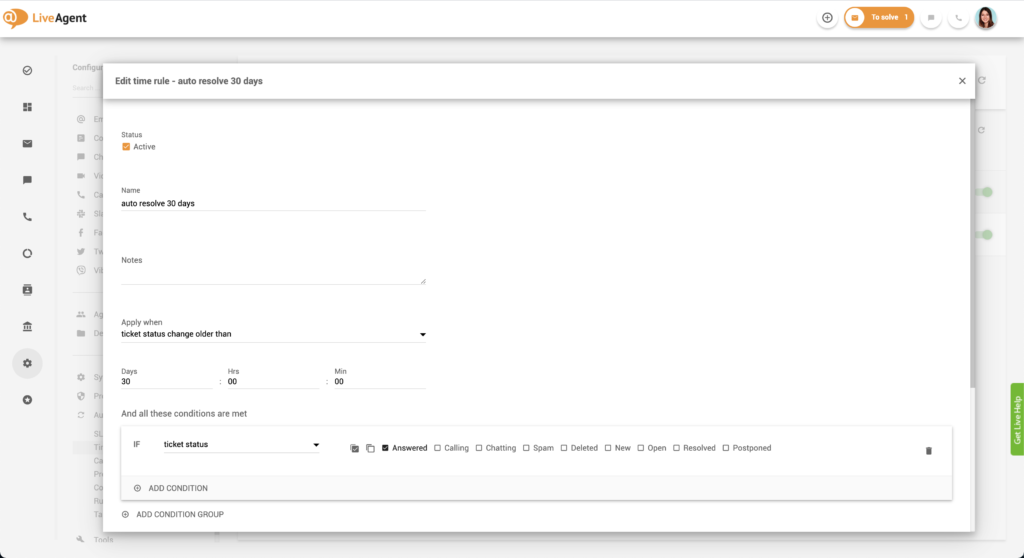Viewport: 1024px width, 558px height.
Task: Expand the ticket status condition dropdown
Action: pyautogui.click(x=241, y=444)
